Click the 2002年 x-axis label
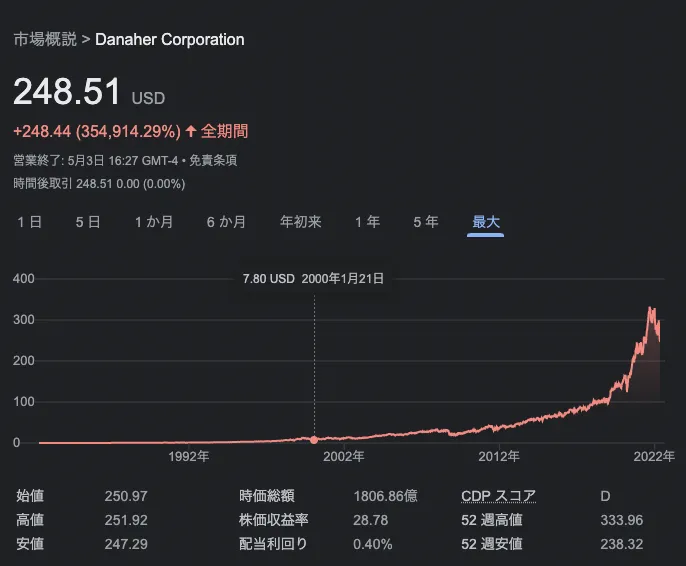Viewport: 686px width, 566px height. coord(344,456)
